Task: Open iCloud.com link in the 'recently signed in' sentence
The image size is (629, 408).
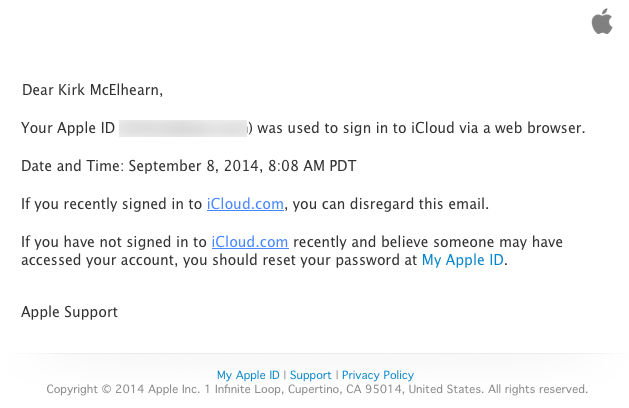Action: pyautogui.click(x=246, y=204)
